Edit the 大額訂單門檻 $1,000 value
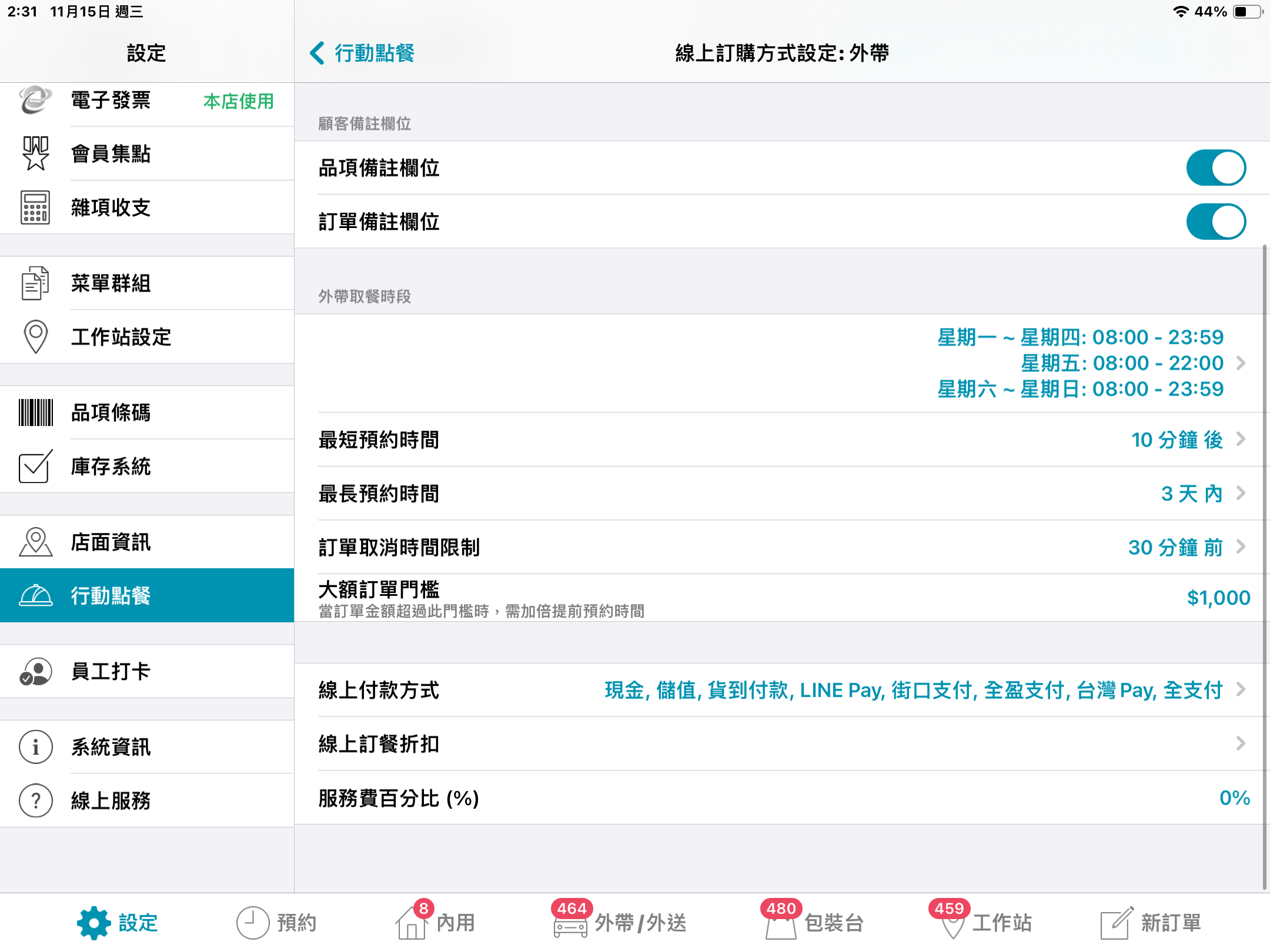This screenshot has height=952, width=1270. (x=1218, y=598)
